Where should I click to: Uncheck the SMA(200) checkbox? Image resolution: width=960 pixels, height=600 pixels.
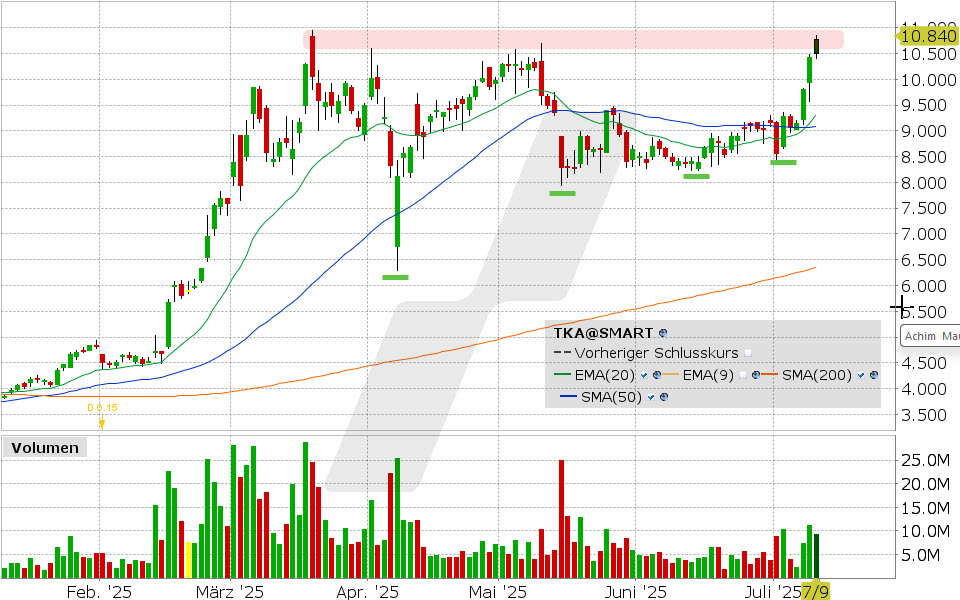[x=861, y=375]
